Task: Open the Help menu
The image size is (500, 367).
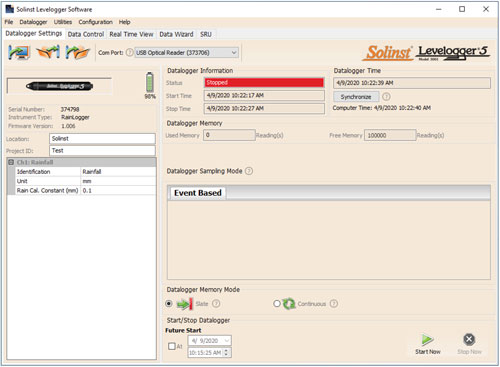Action: [x=124, y=22]
